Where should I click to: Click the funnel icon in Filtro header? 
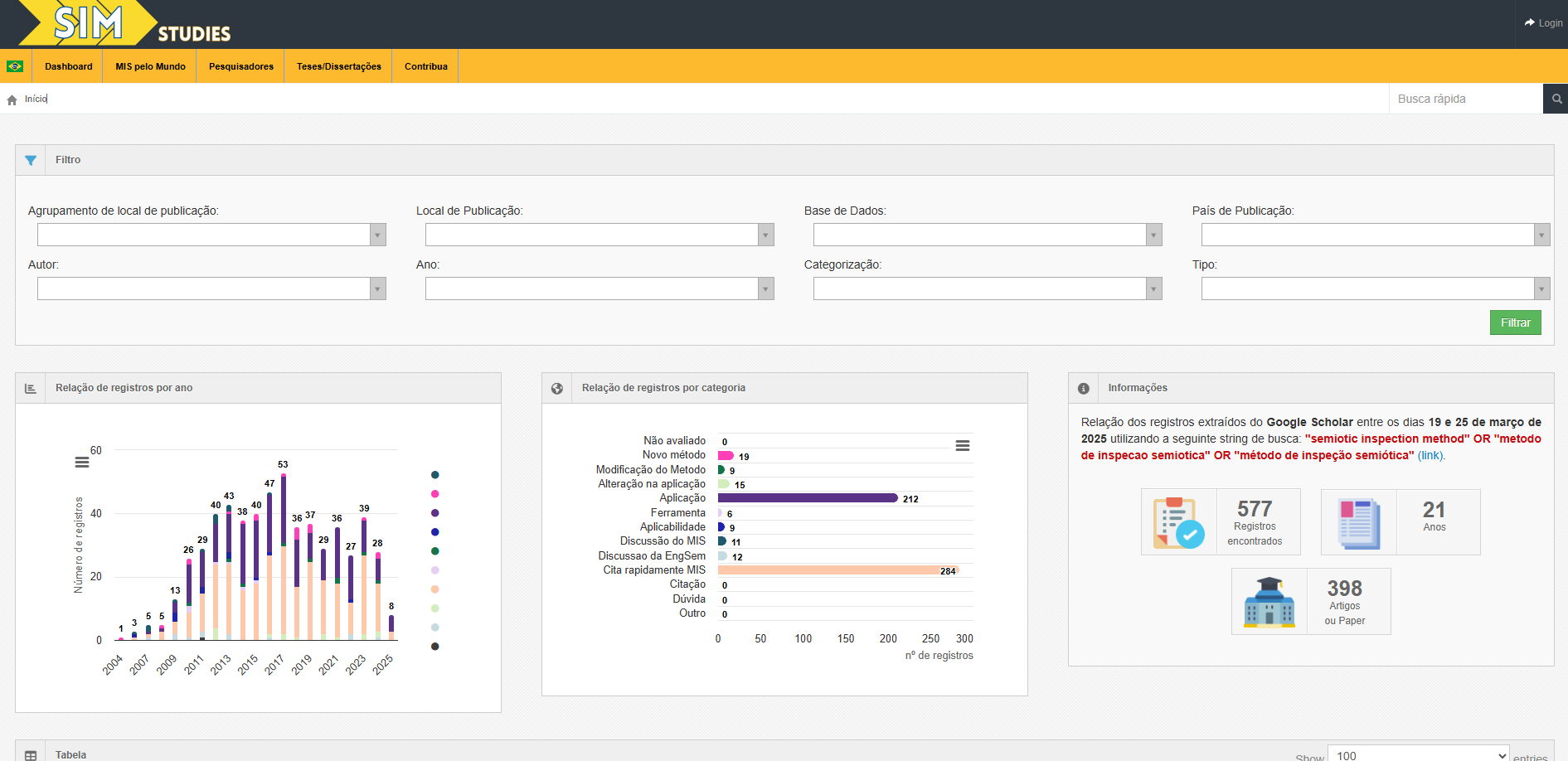(31, 160)
